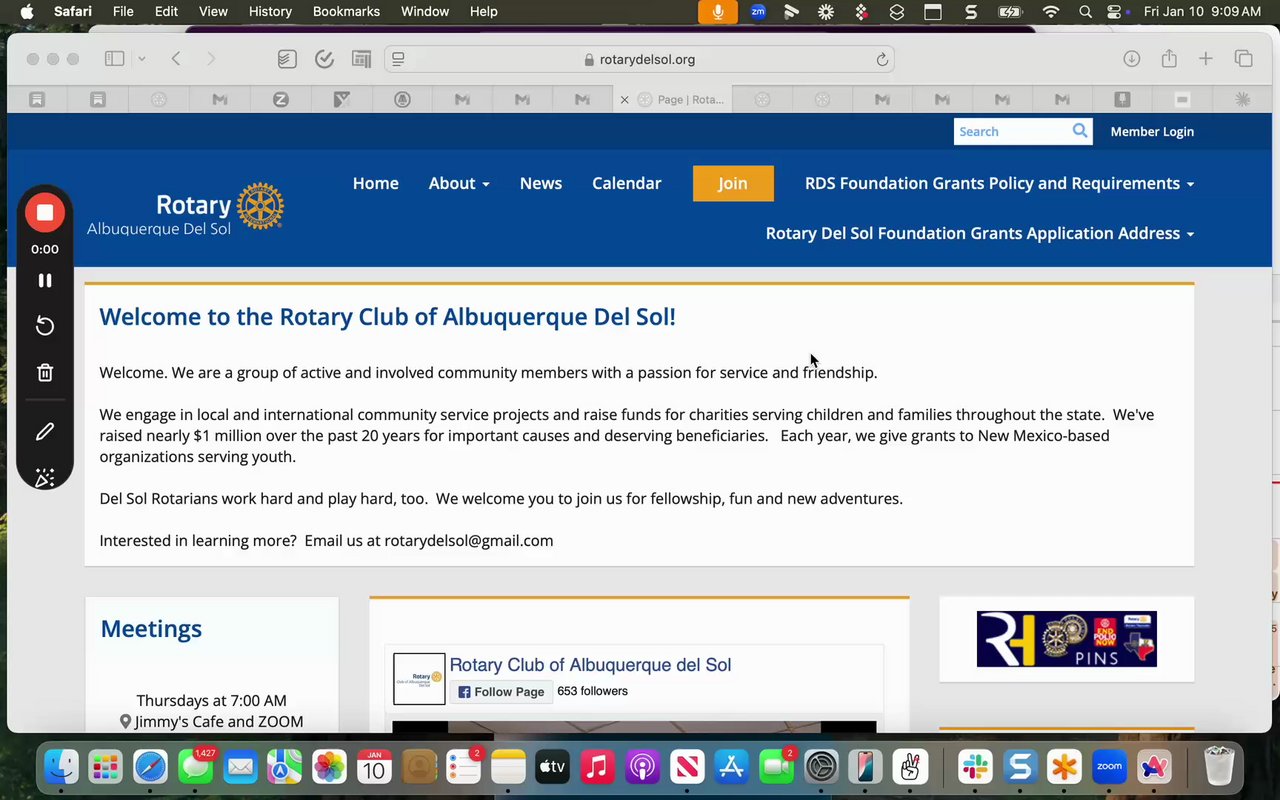Pause the recording in the recorder widget

[45, 281]
